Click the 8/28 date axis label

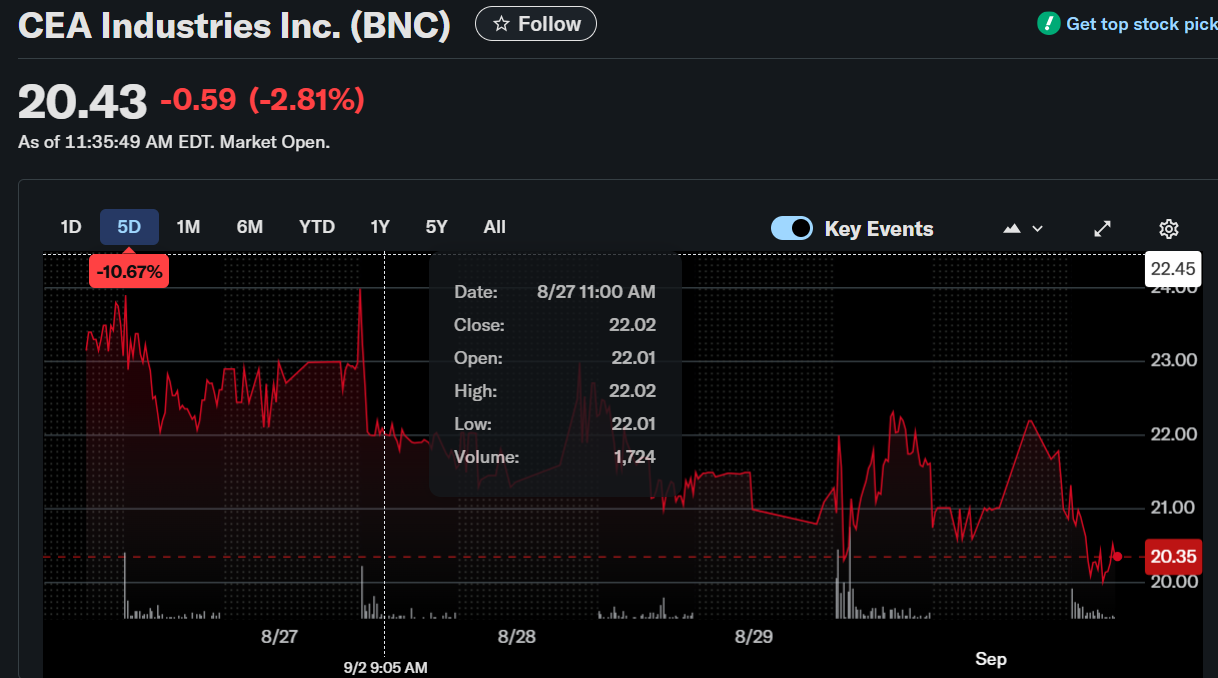pos(517,636)
